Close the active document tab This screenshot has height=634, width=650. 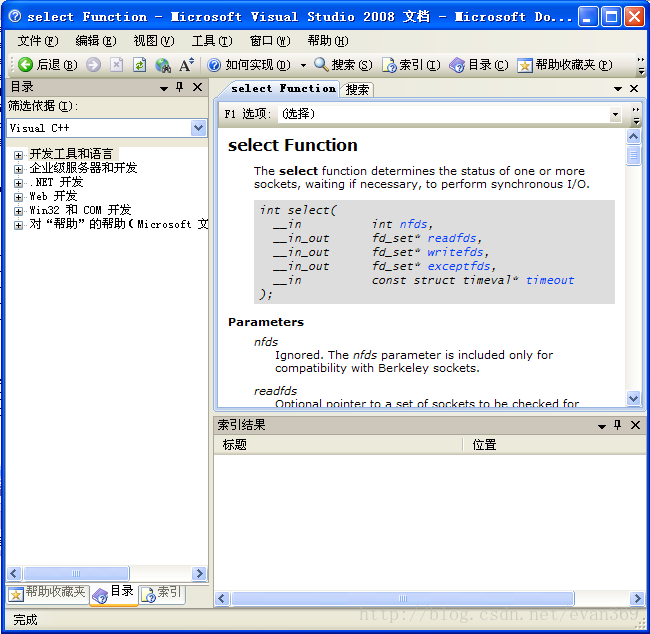tap(634, 88)
